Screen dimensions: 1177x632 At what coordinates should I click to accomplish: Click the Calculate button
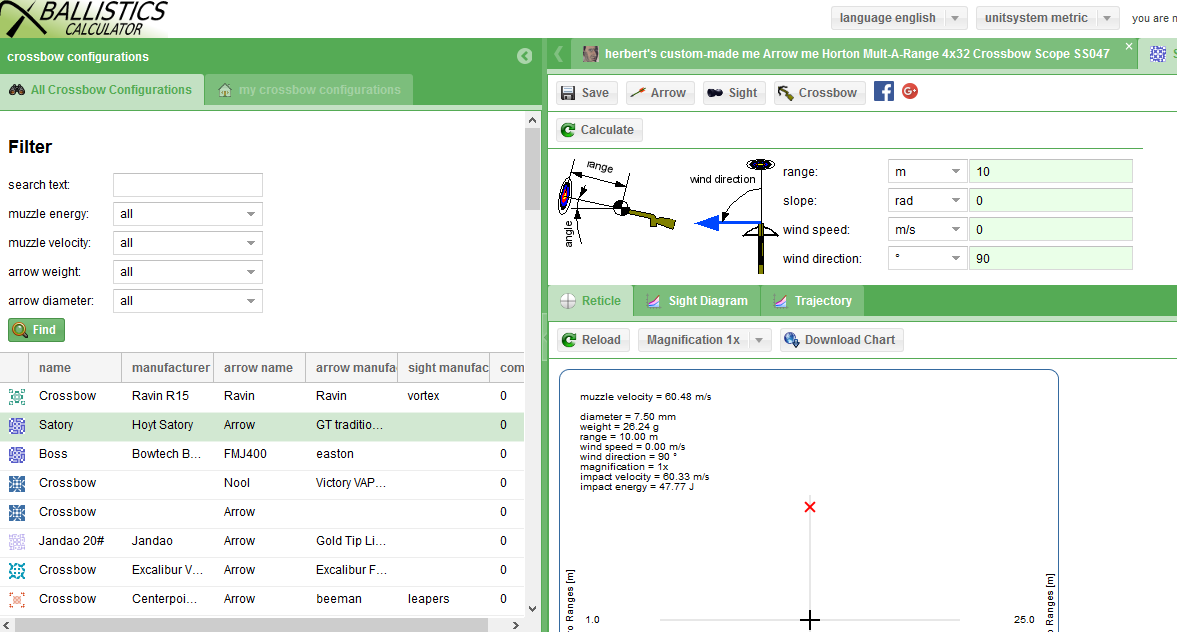point(599,130)
